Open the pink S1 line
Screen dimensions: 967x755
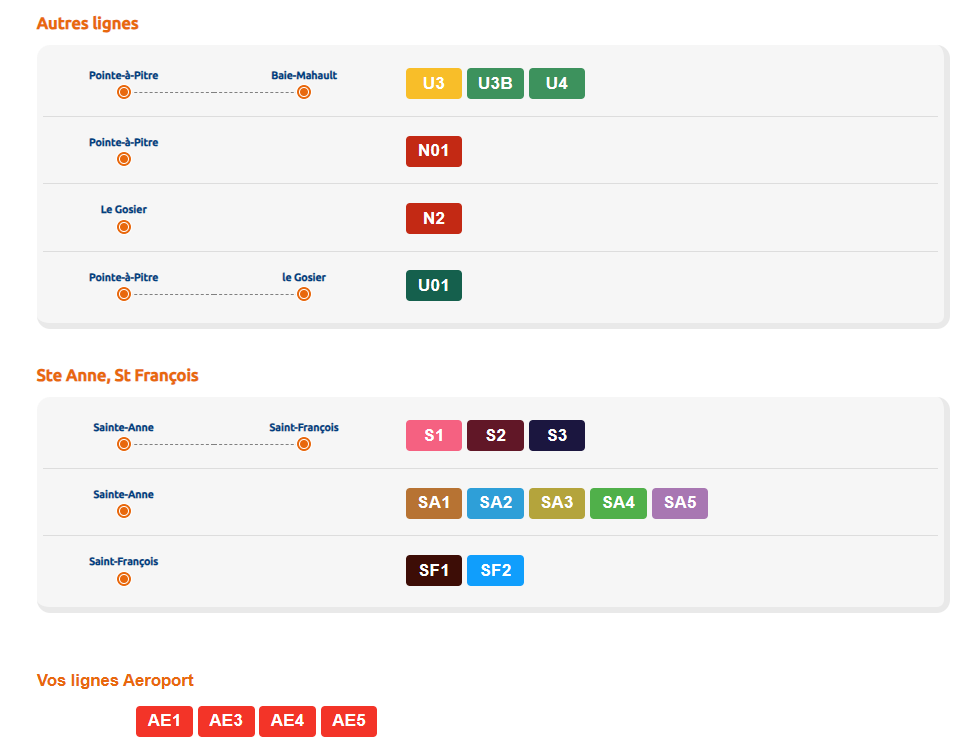pos(433,435)
